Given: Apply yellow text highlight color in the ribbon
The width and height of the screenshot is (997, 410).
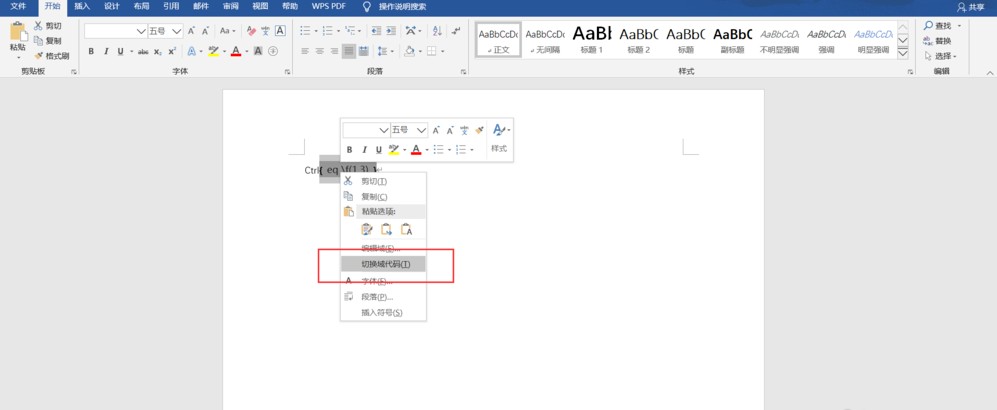Looking at the screenshot, I should [x=213, y=51].
